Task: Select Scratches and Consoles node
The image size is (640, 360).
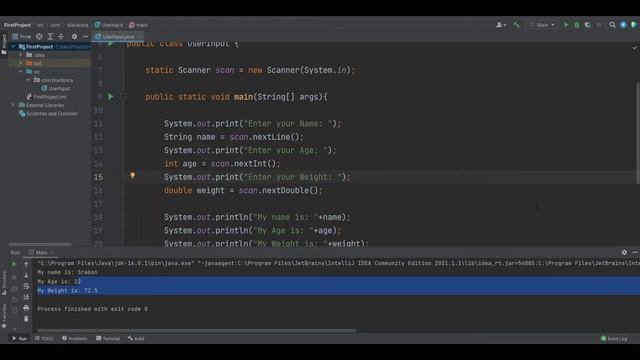Action: [x=48, y=113]
